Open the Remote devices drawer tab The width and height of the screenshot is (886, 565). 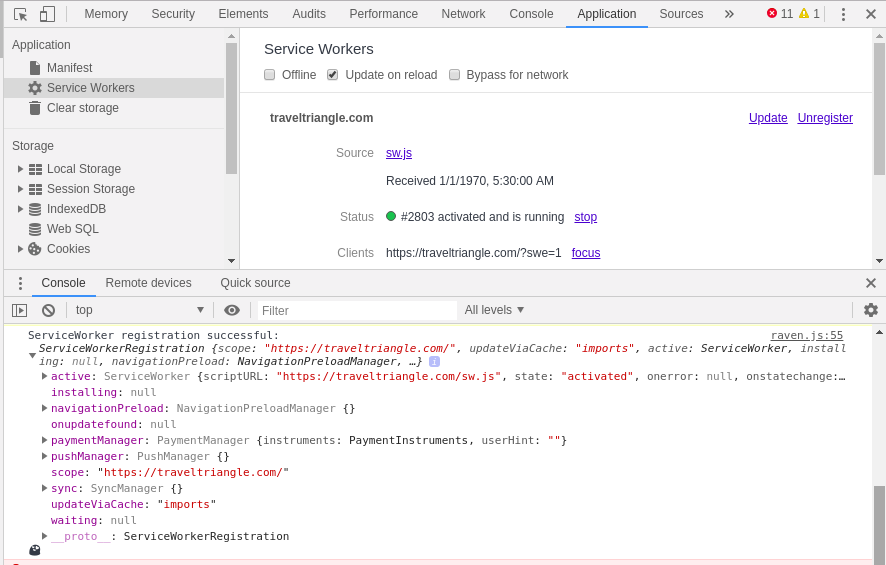[149, 283]
